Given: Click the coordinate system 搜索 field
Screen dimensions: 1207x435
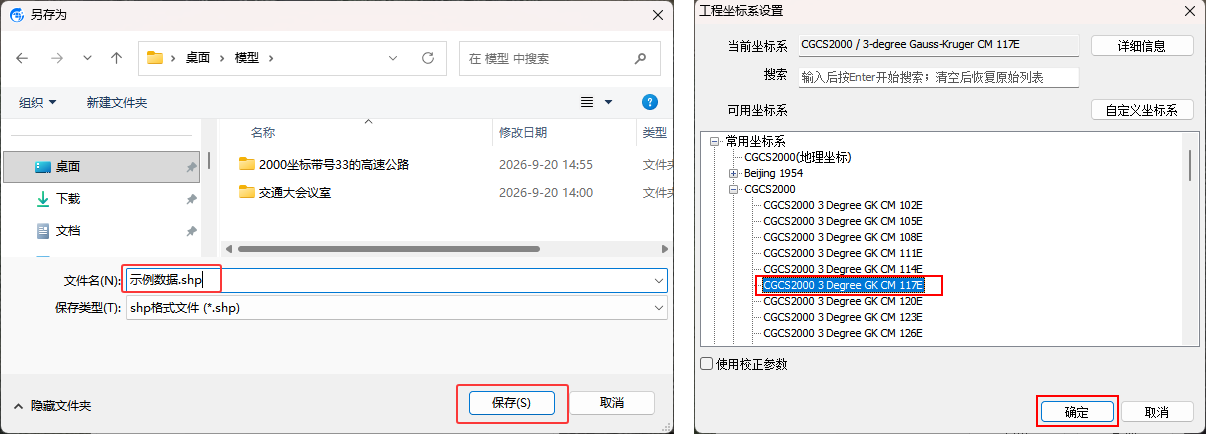Looking at the screenshot, I should (x=938, y=77).
